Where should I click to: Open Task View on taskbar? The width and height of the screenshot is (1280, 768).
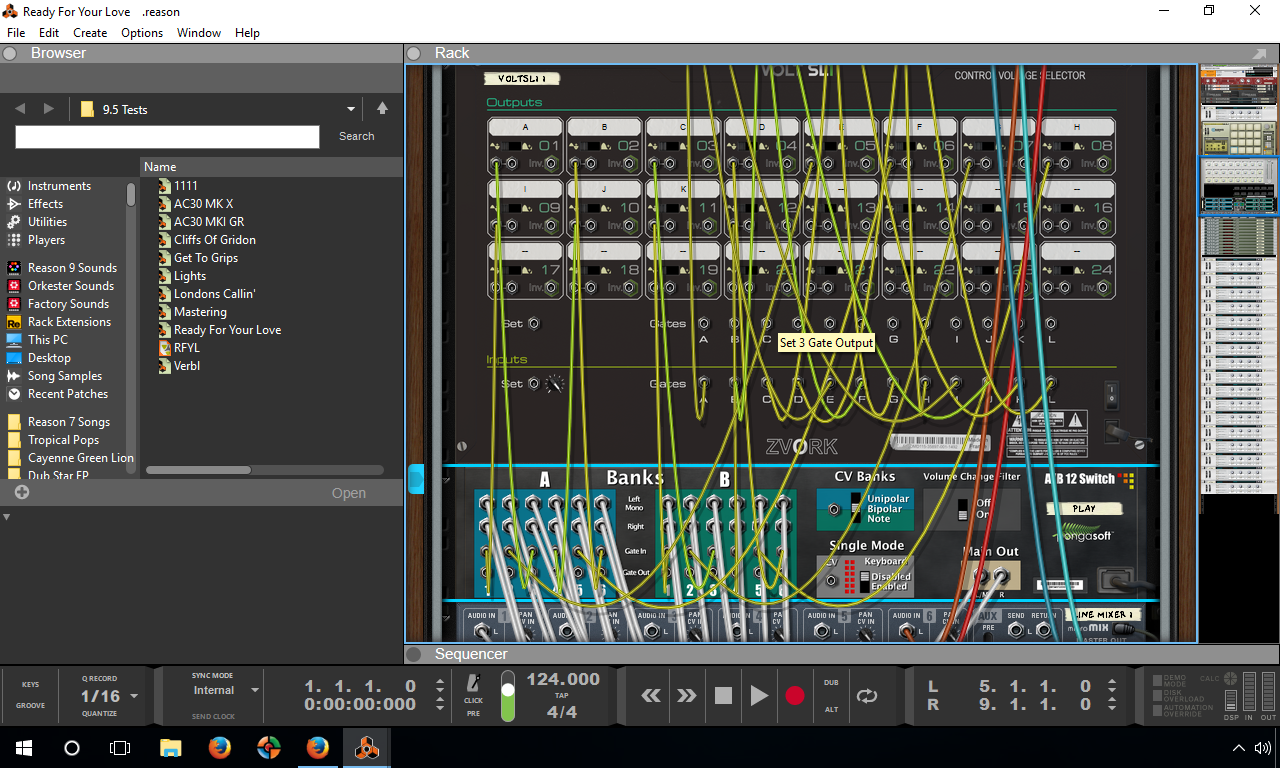(x=120, y=748)
